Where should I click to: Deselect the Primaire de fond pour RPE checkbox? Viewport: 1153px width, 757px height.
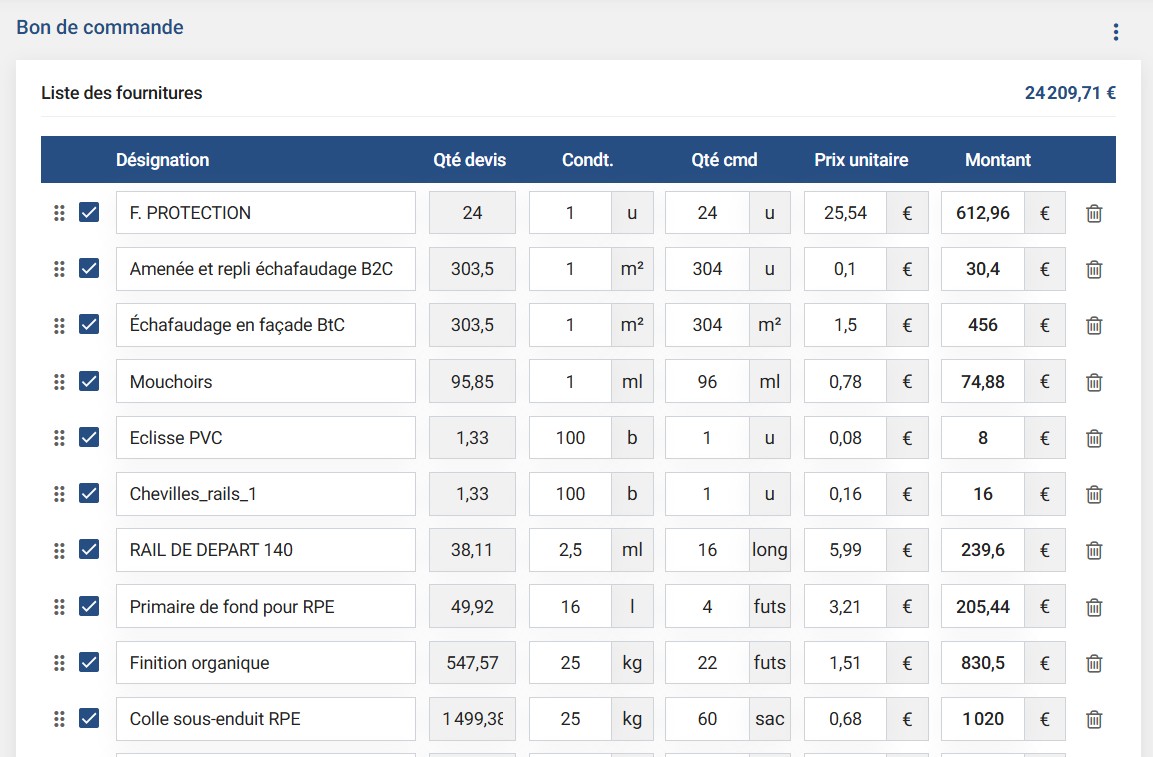point(89,606)
